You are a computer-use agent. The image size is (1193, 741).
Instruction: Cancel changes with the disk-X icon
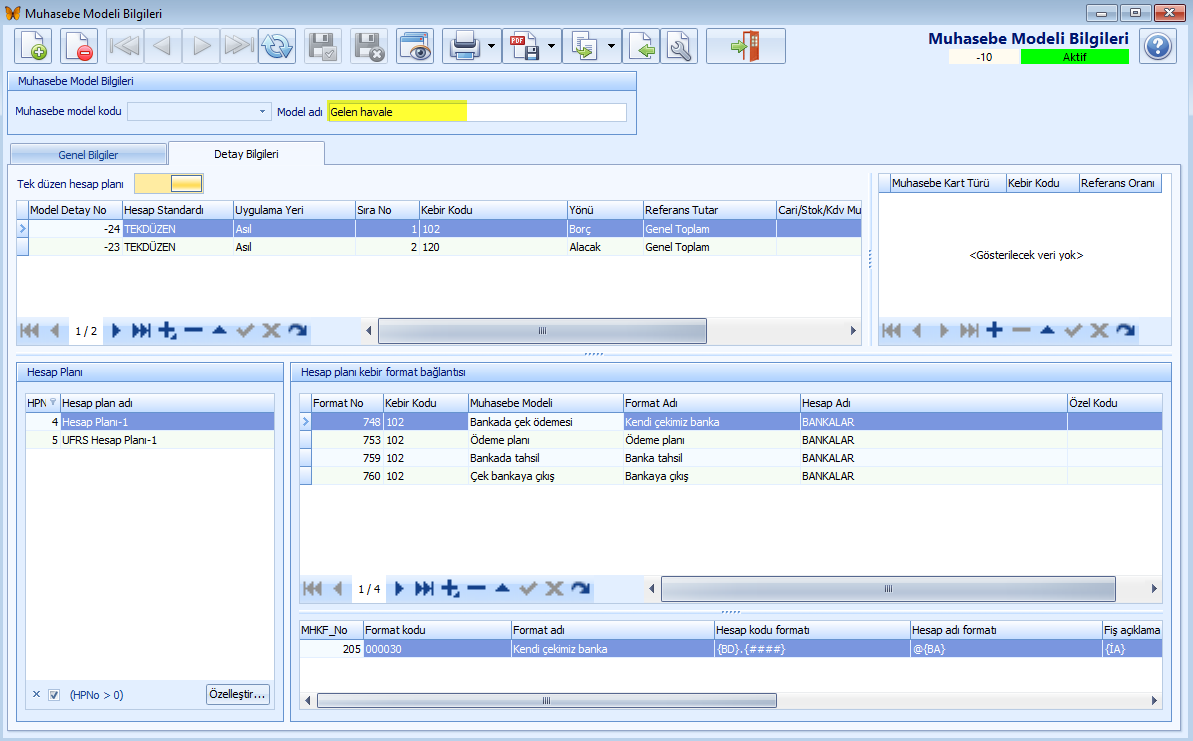pyautogui.click(x=369, y=46)
